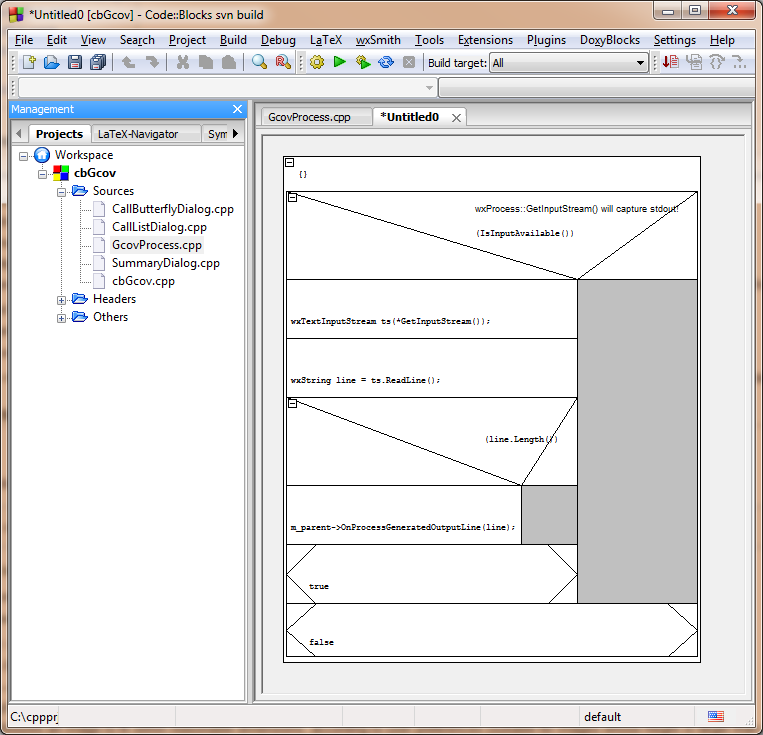Expand the Headers folder in tree
This screenshot has width=763, height=735.
[62, 299]
